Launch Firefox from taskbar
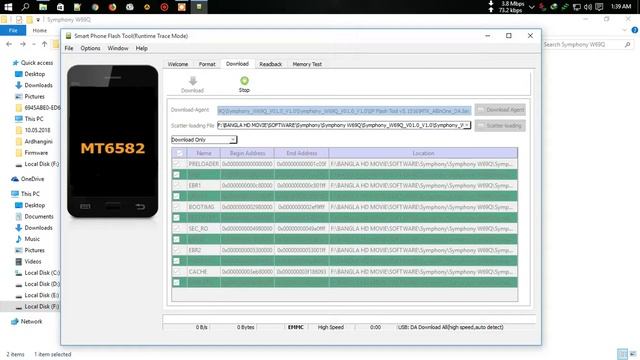Viewport: 640px width, 360px height. [112, 7]
